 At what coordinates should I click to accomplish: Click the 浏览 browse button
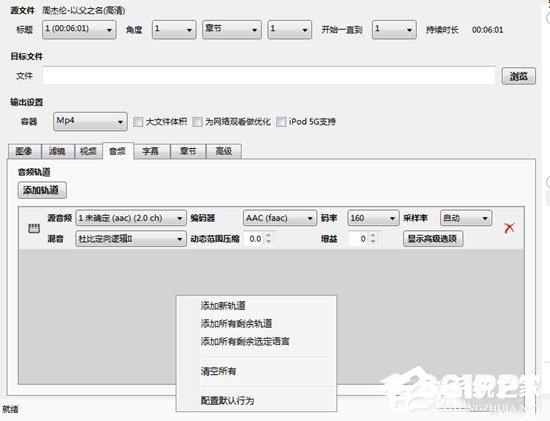pyautogui.click(x=519, y=76)
